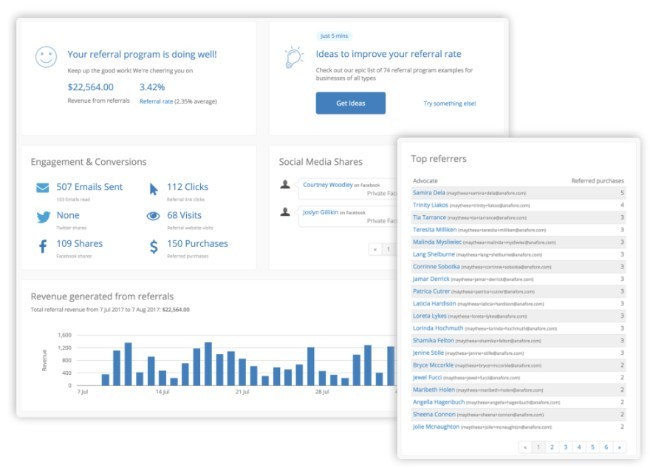This screenshot has height=468, width=650.
Task: Go to page 6 of Top referrers
Action: pos(606,447)
